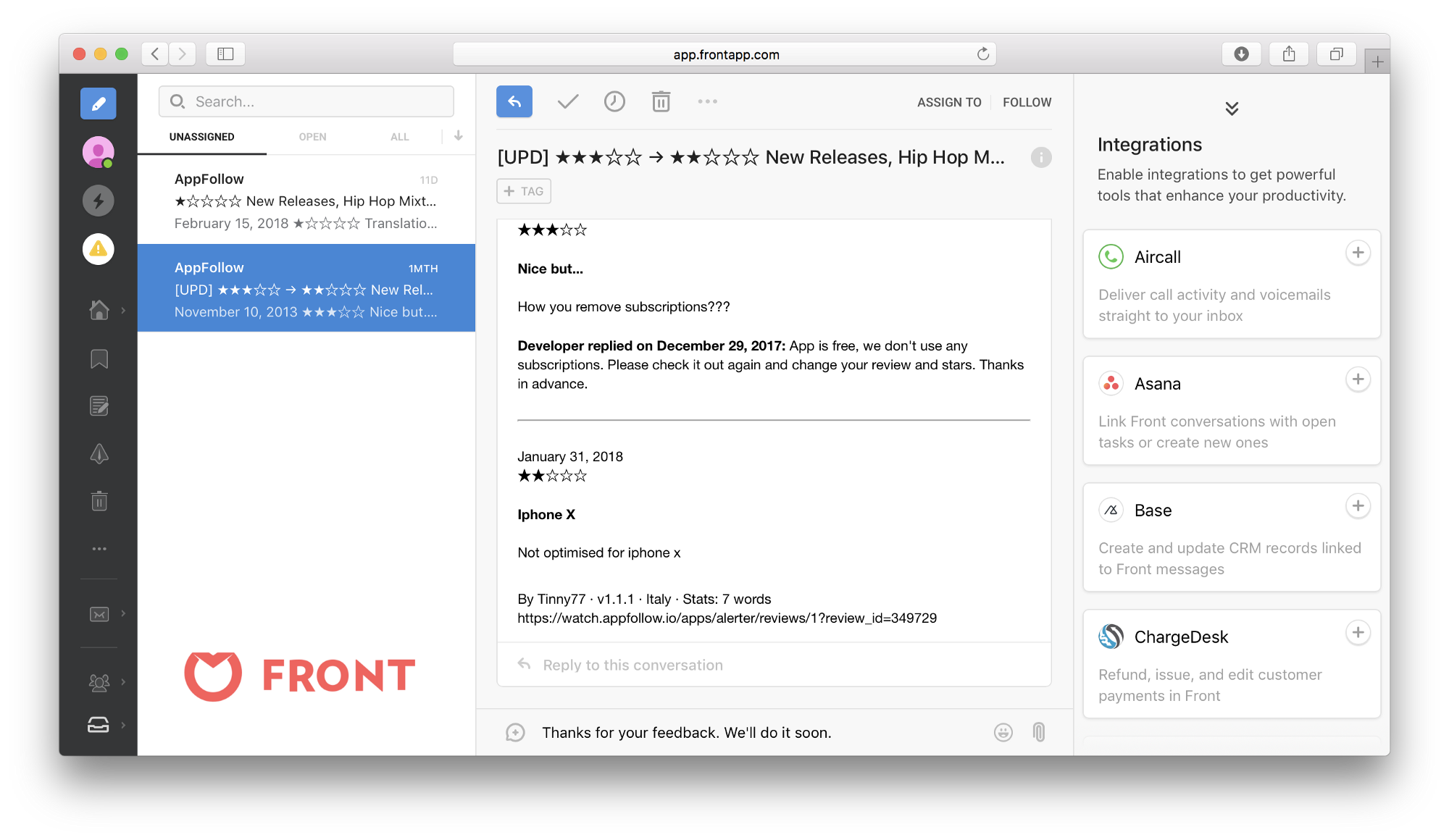Switch to the ALL tab
The image size is (1449, 840).
[x=399, y=137]
